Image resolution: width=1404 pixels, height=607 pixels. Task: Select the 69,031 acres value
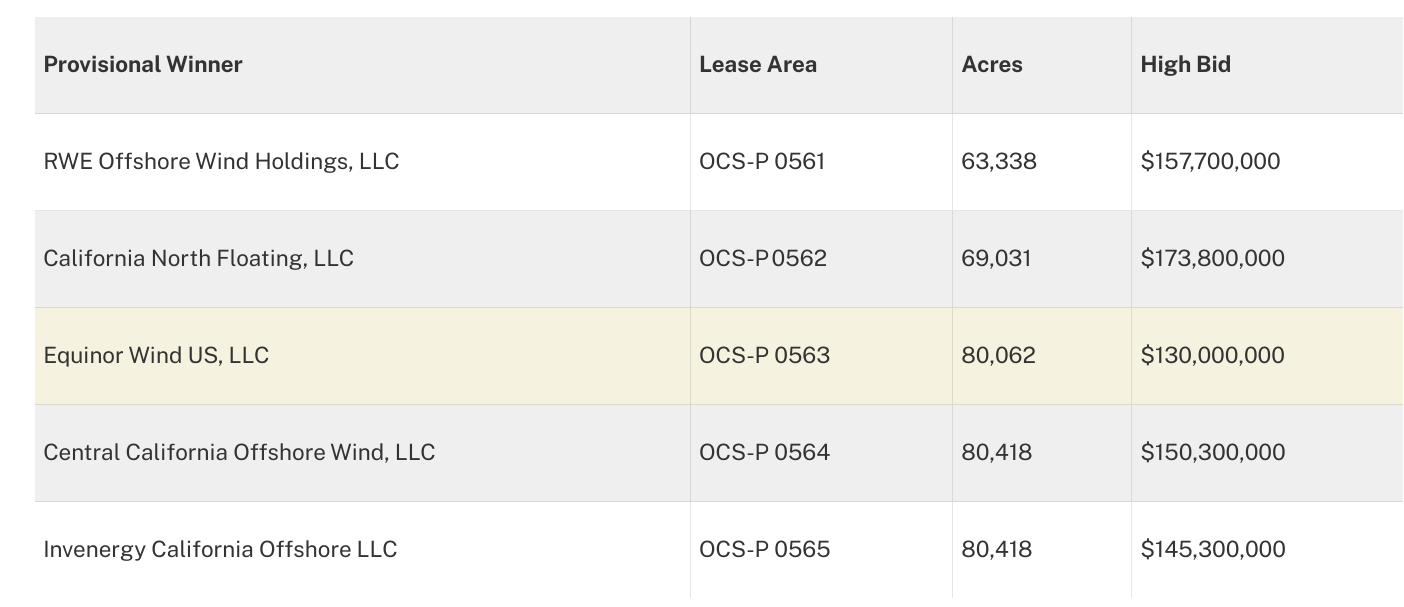[996, 259]
